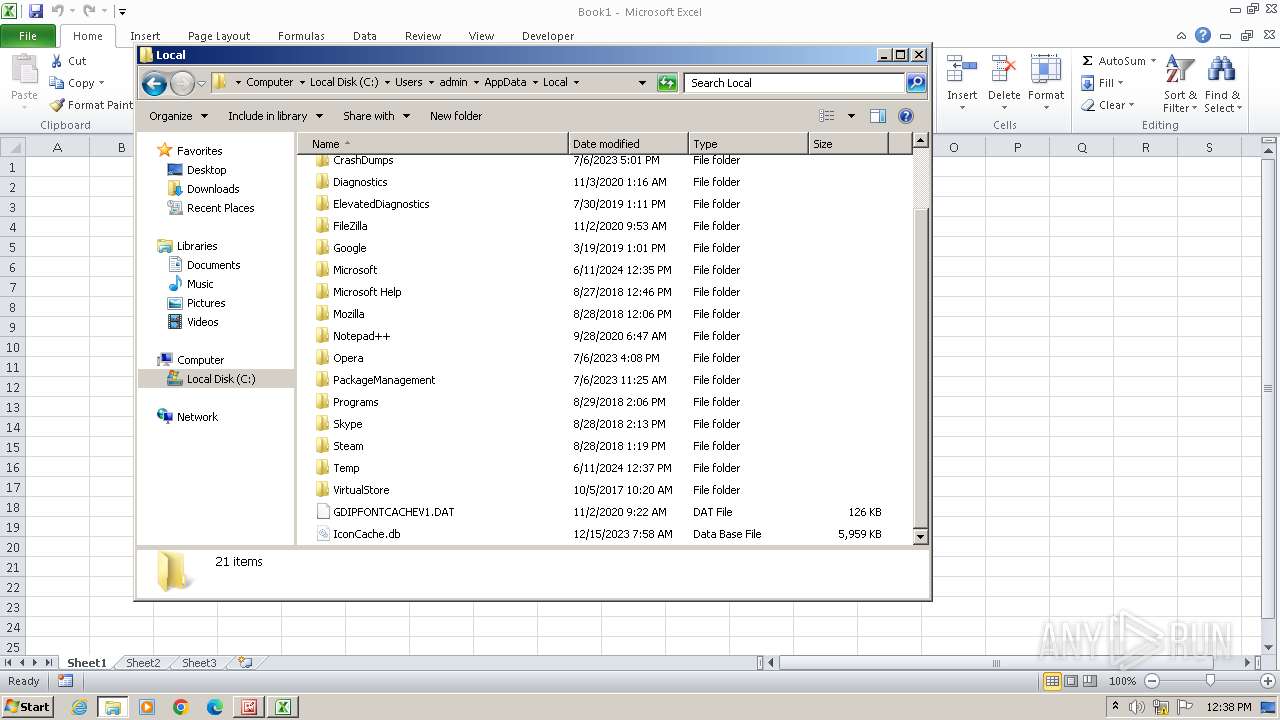Select Normal view button in Excel status bar
Image resolution: width=1280 pixels, height=720 pixels.
point(1052,681)
